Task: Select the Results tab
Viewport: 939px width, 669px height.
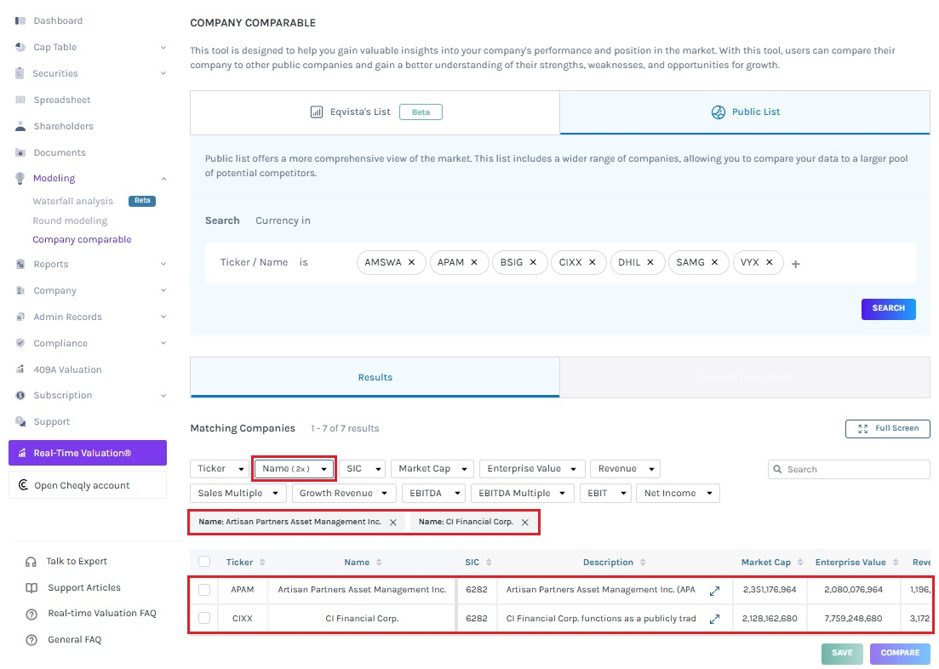Action: point(375,377)
